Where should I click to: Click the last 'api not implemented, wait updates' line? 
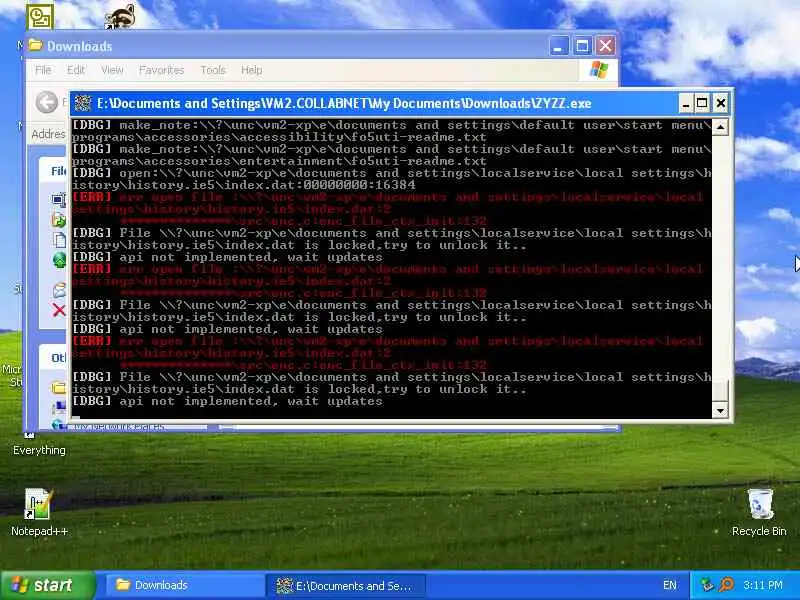coord(228,401)
